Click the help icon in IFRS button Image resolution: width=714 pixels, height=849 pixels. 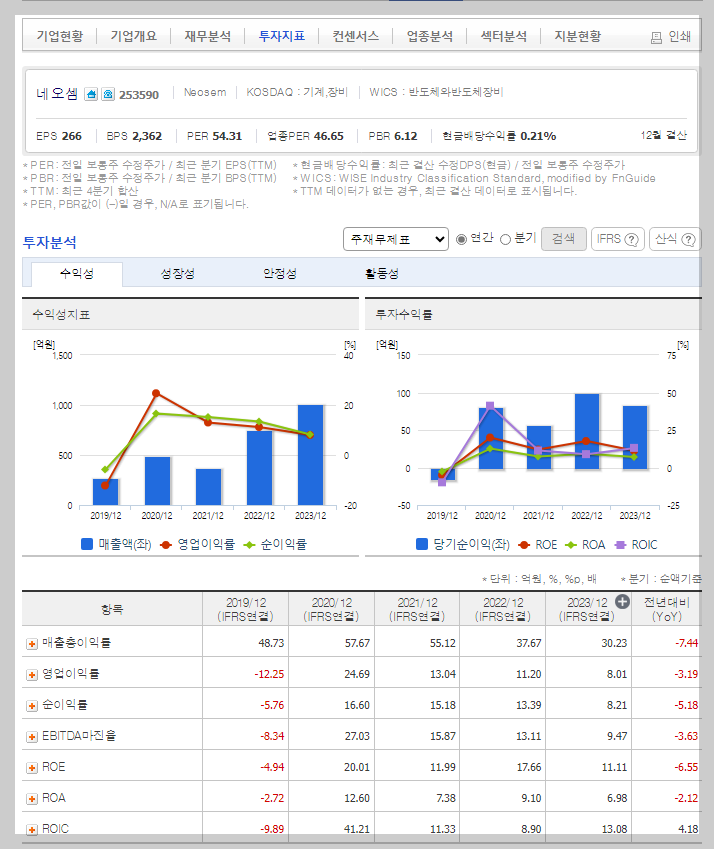631,239
